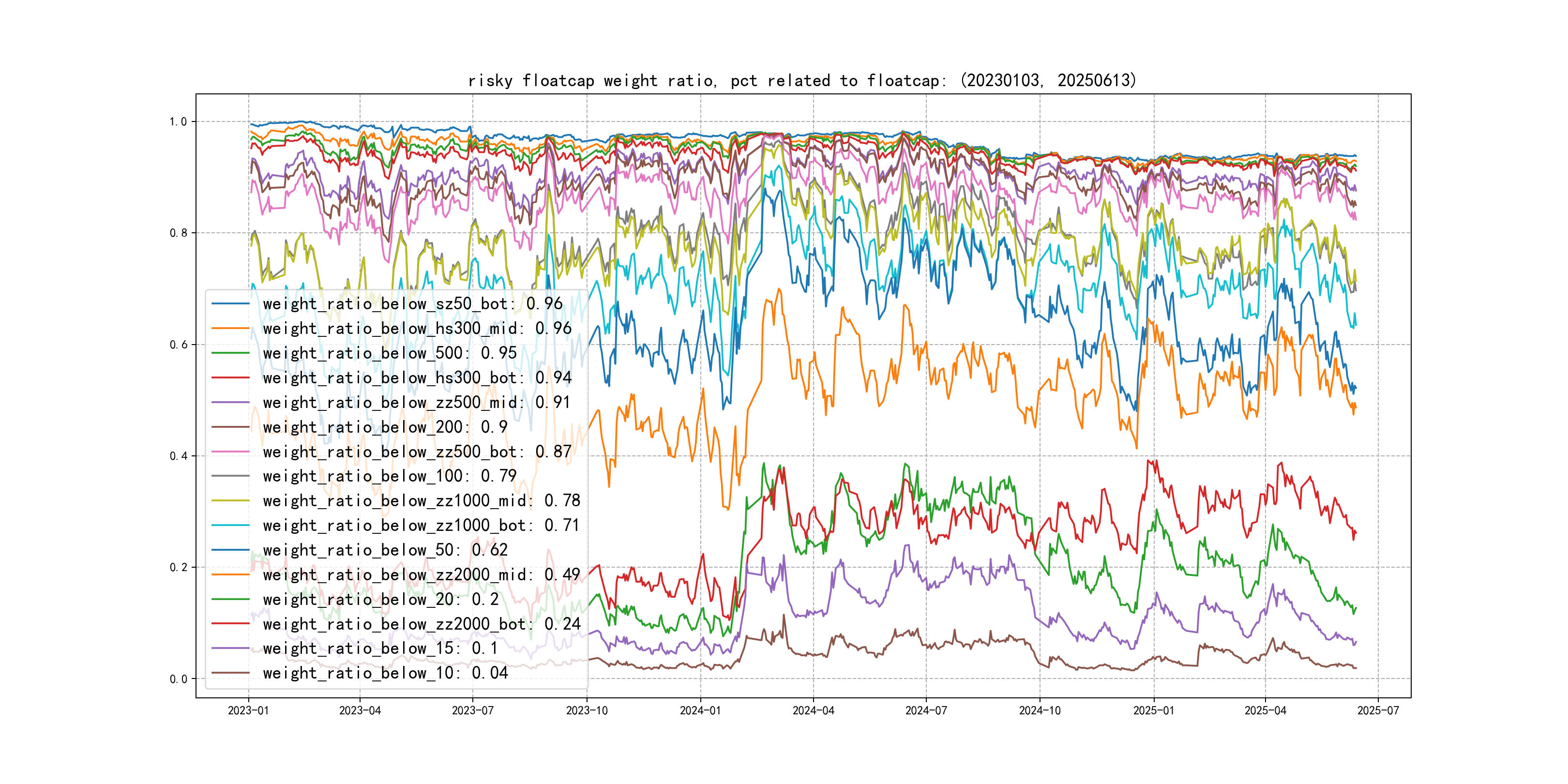1568x784 pixels.
Task: Click the 2023-07 x-axis tick label
Action: tap(472, 710)
